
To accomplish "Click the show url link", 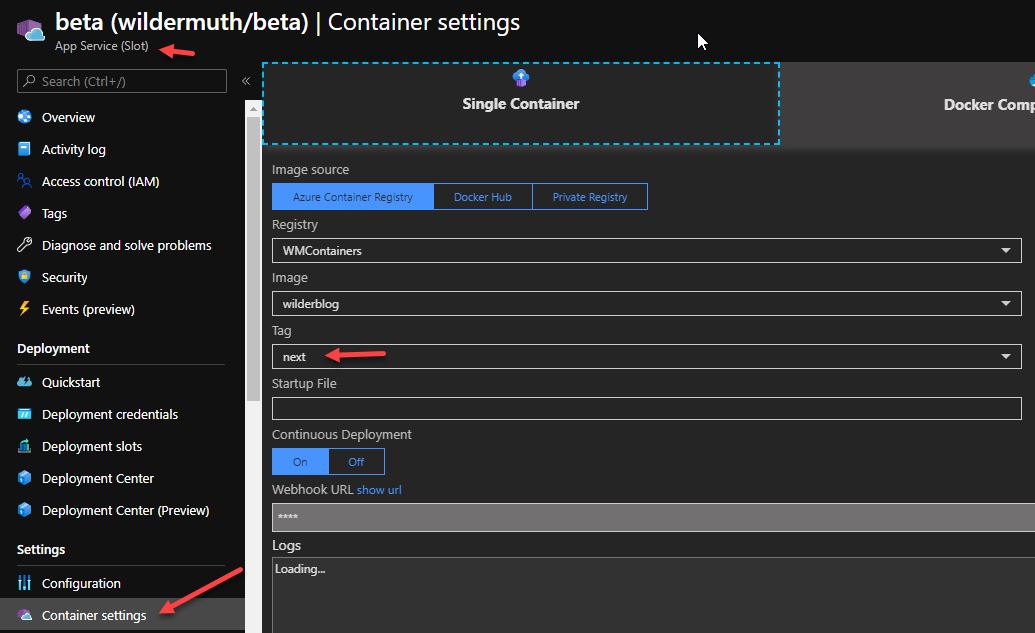I will (379, 490).
